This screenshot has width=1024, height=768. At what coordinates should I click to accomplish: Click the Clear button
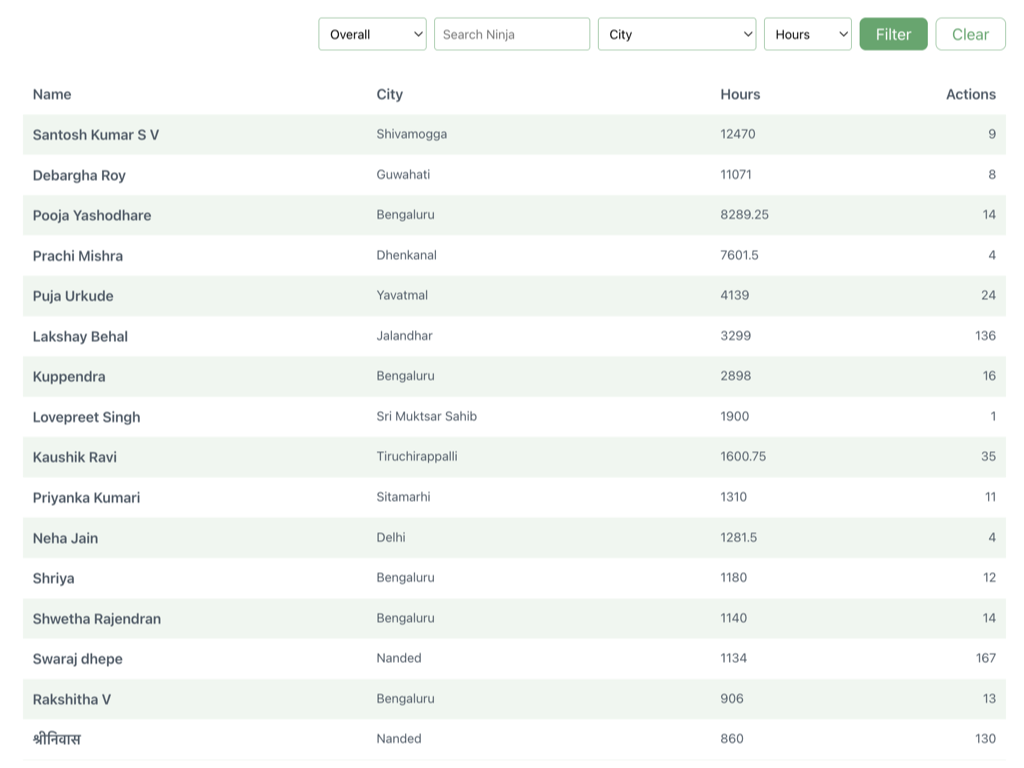click(969, 34)
